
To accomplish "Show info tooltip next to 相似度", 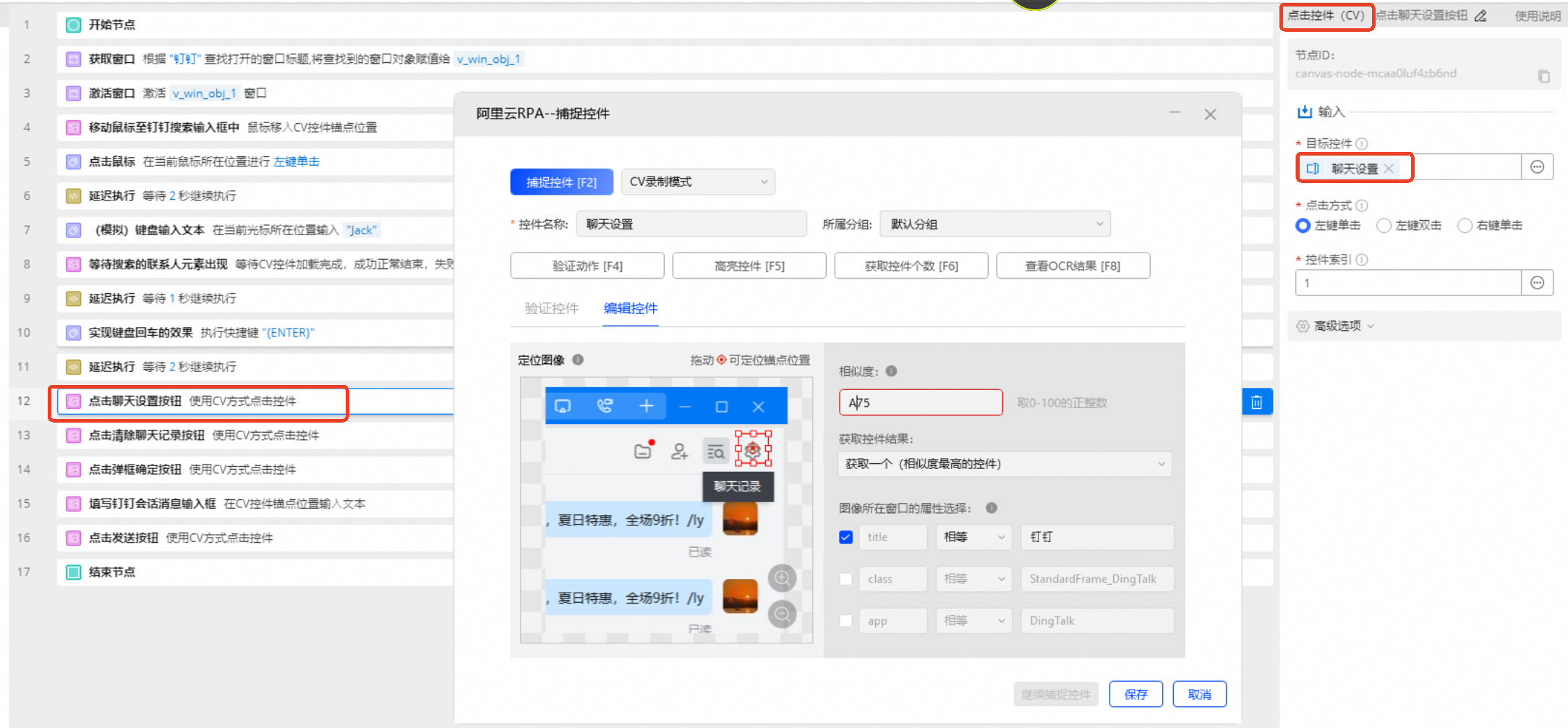I will pyautogui.click(x=891, y=371).
